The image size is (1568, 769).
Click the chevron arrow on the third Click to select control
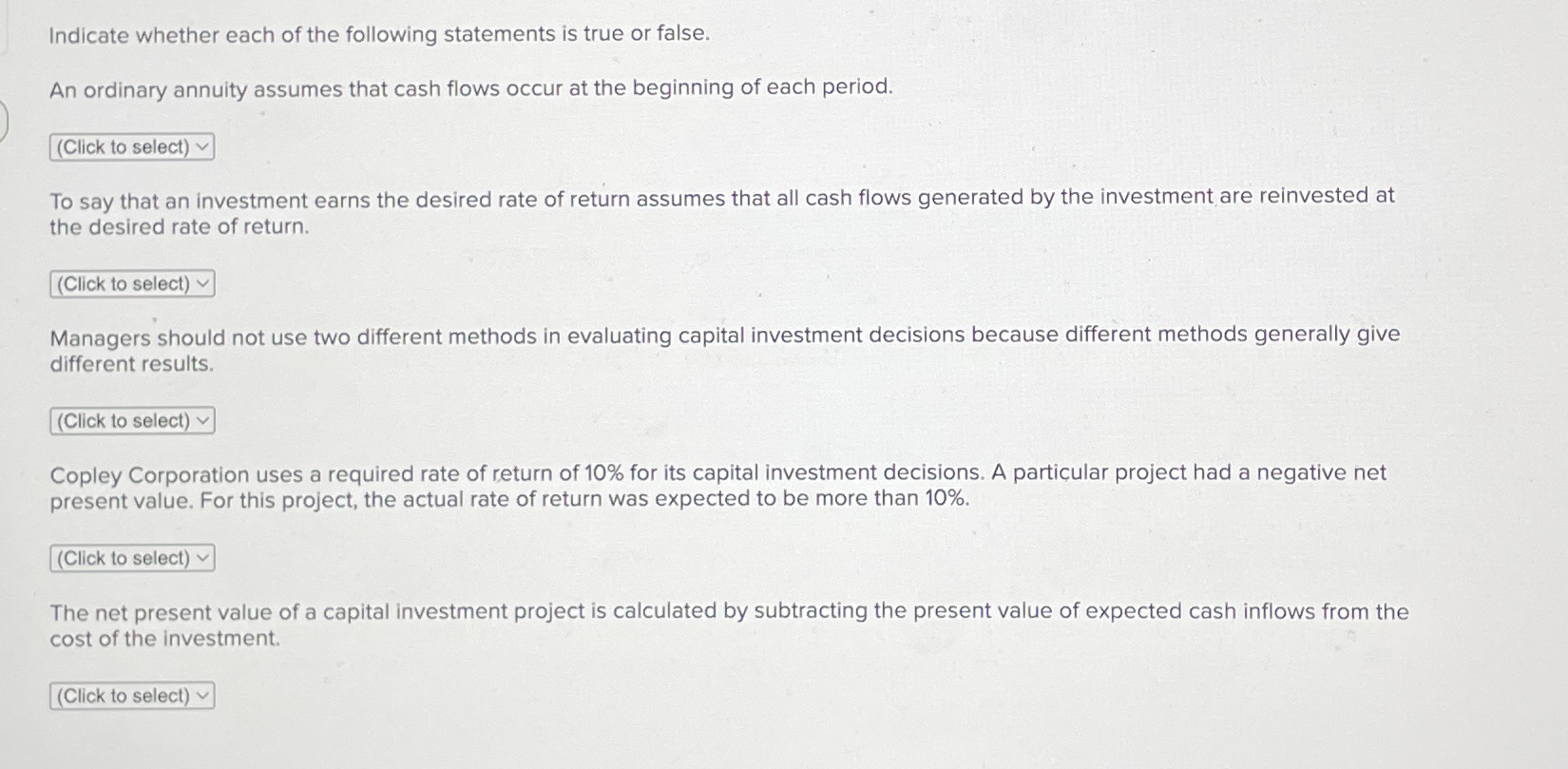click(202, 420)
